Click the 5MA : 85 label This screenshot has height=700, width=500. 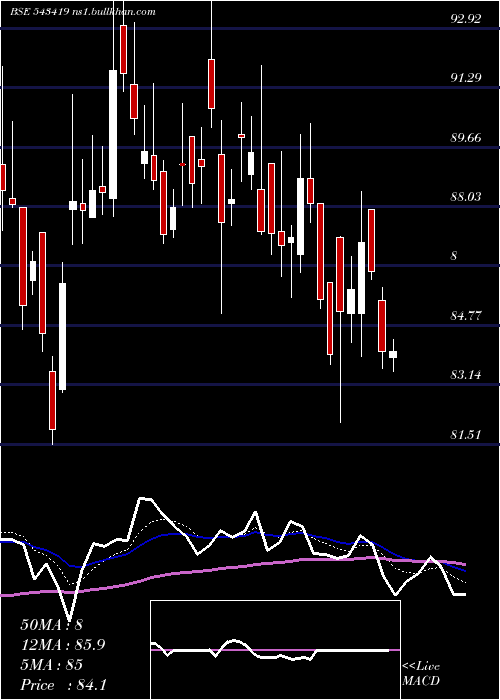52,665
